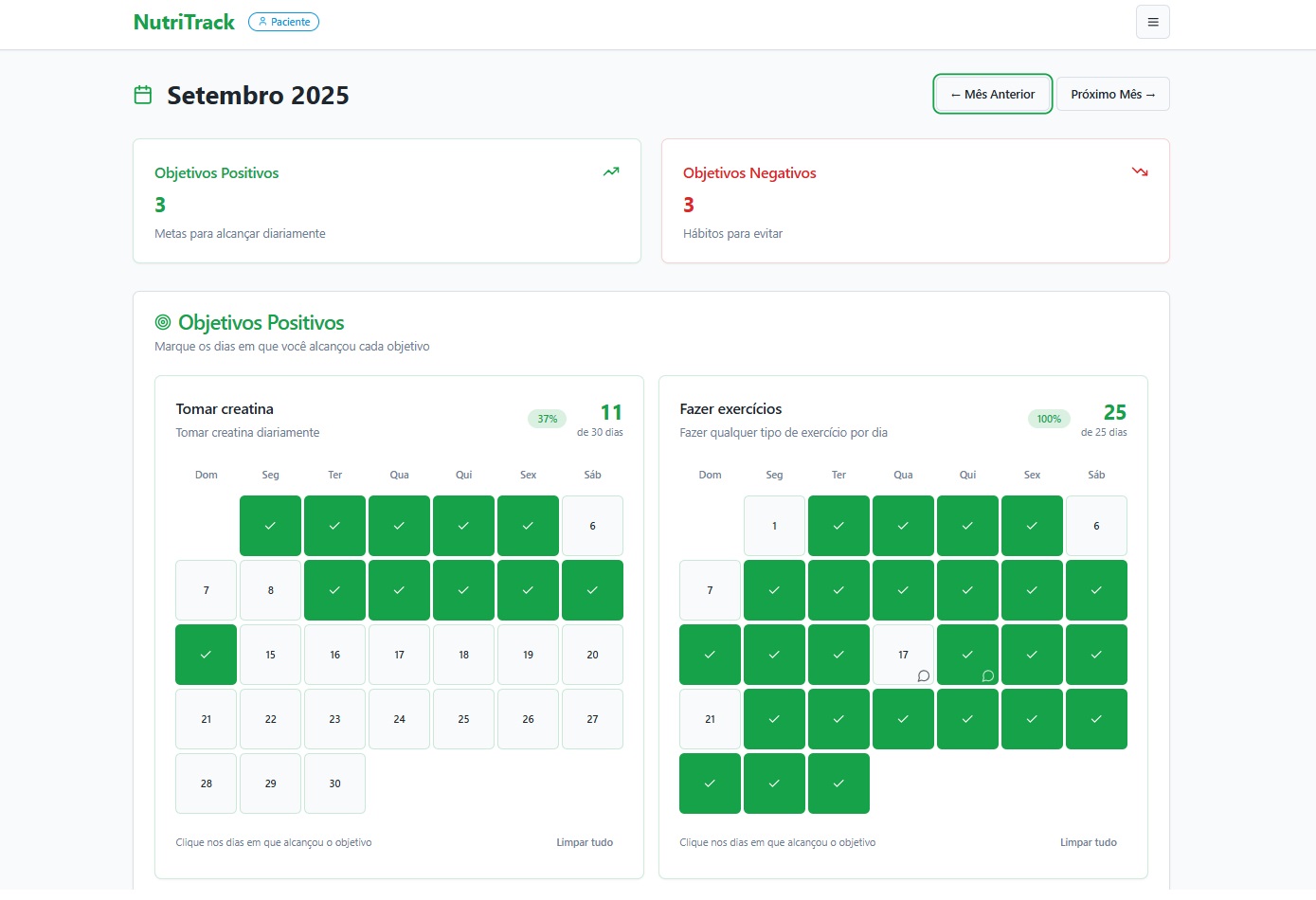Screen dimensions: 1316x900
Task: Toggle day 1 in Fazer exercícios calendar
Action: pyautogui.click(x=774, y=526)
